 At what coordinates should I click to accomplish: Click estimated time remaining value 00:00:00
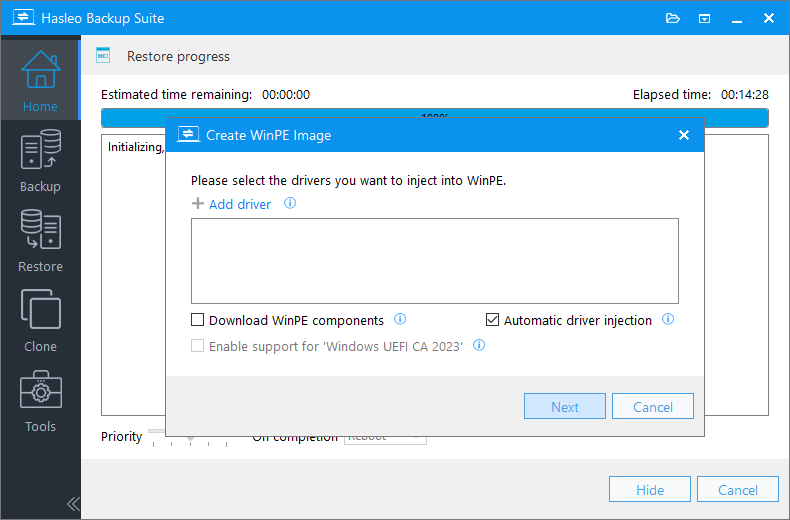[286, 95]
